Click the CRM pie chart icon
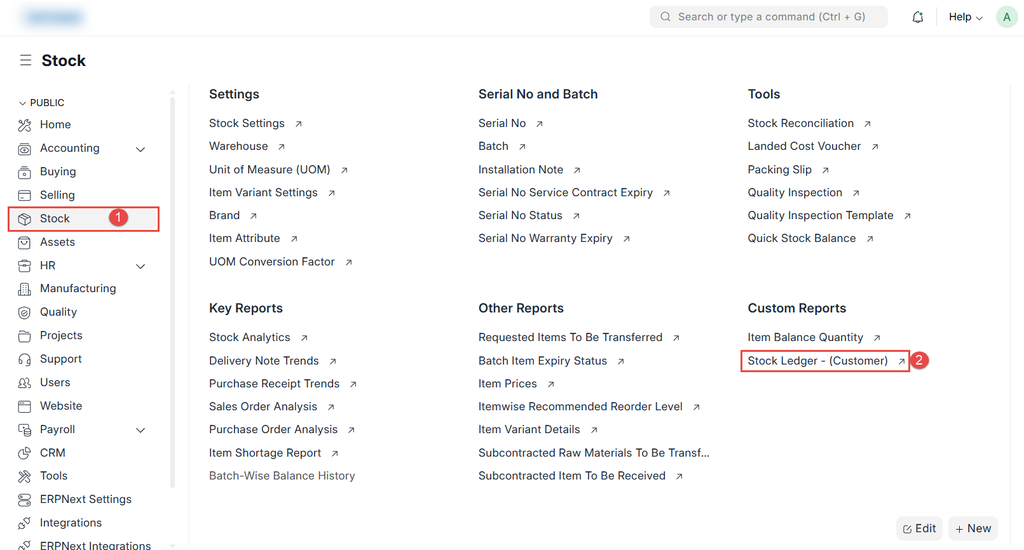 pyautogui.click(x=25, y=453)
